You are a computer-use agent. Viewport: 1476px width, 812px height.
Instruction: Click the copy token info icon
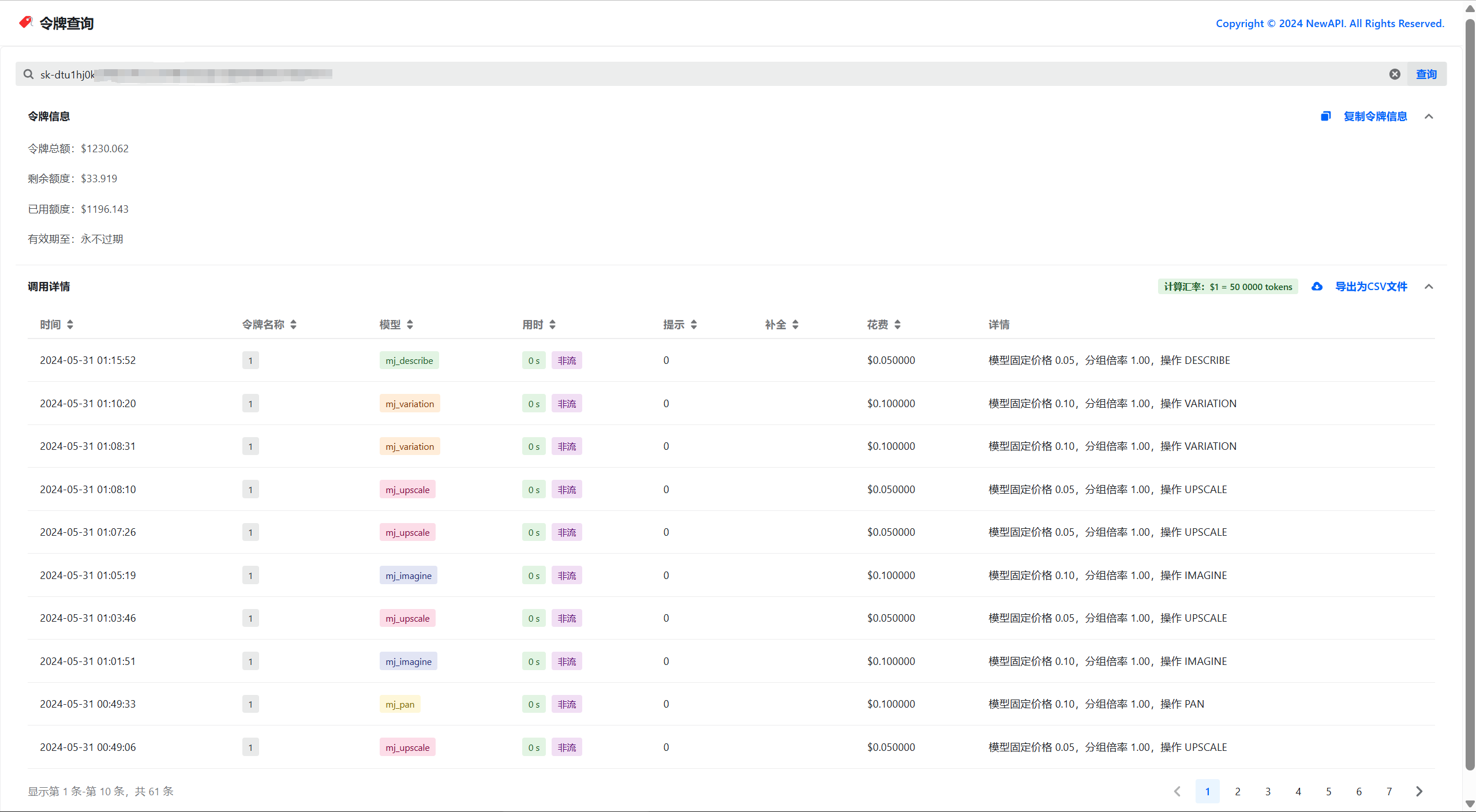(x=1325, y=116)
